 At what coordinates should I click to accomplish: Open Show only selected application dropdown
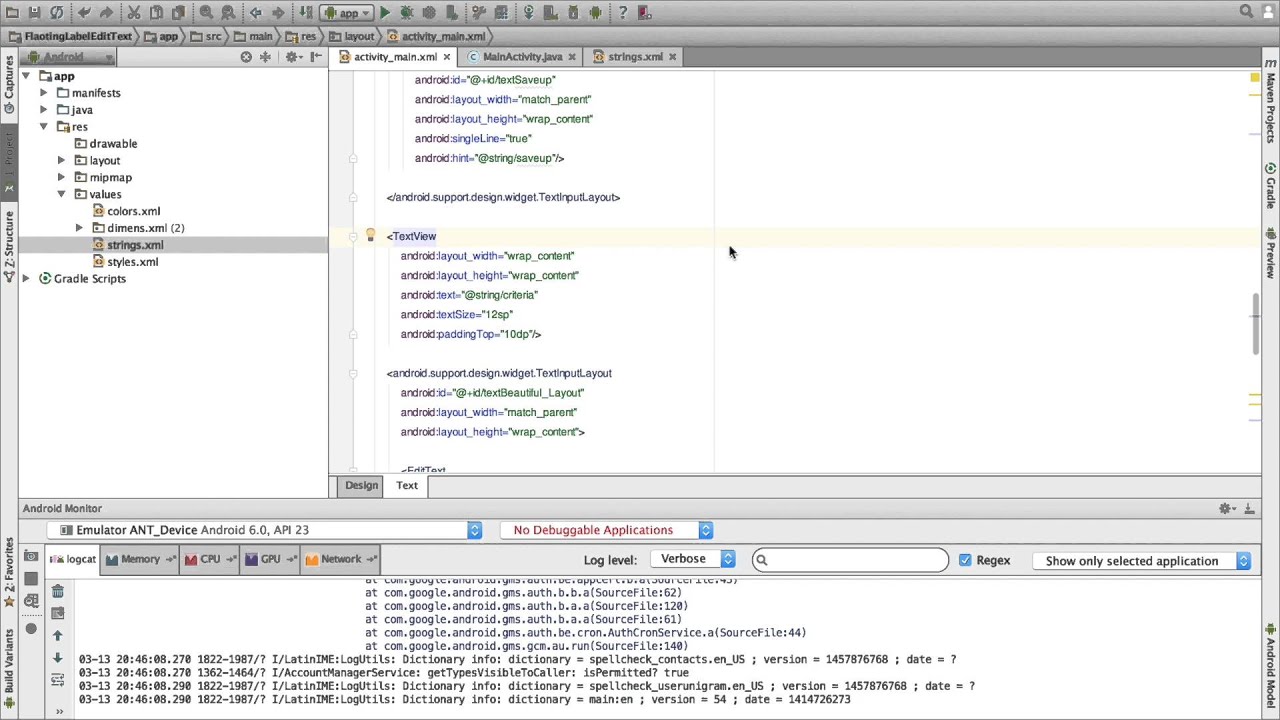click(1143, 561)
